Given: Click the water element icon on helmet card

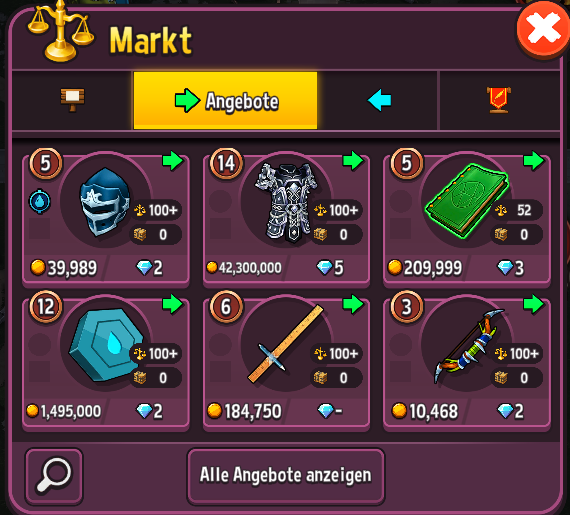Looking at the screenshot, I should click(40, 201).
